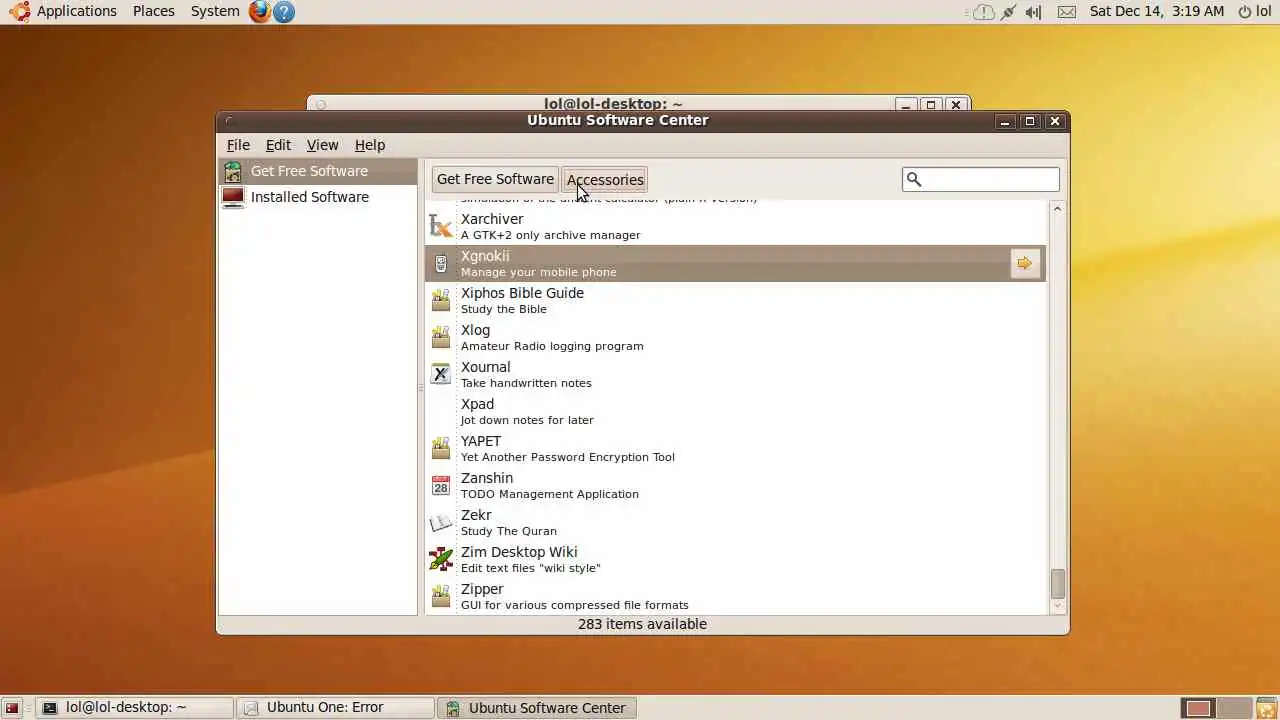This screenshot has width=1280, height=720.
Task: Click the scrollbar down arrow
Action: pyautogui.click(x=1057, y=606)
